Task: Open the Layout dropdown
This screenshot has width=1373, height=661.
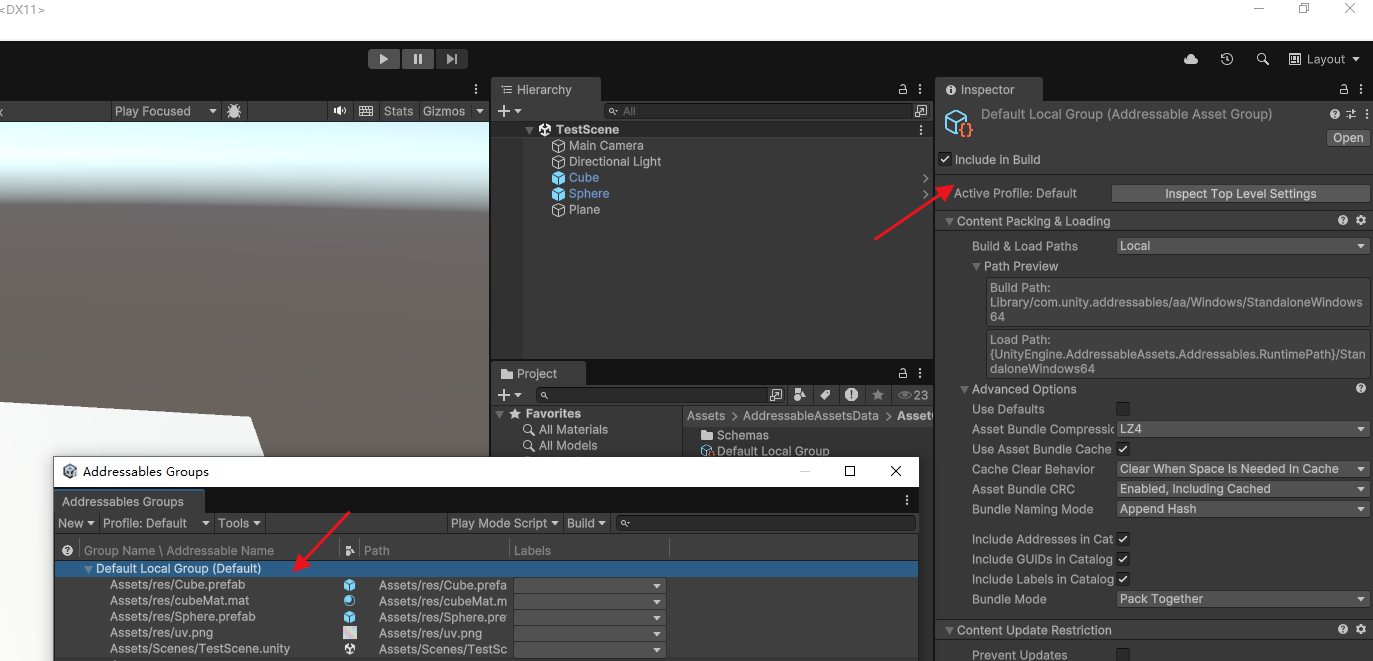Action: pyautogui.click(x=1324, y=59)
